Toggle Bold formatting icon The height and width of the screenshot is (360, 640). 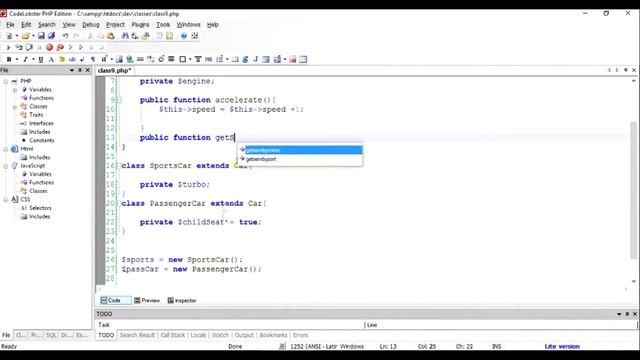click(9, 60)
